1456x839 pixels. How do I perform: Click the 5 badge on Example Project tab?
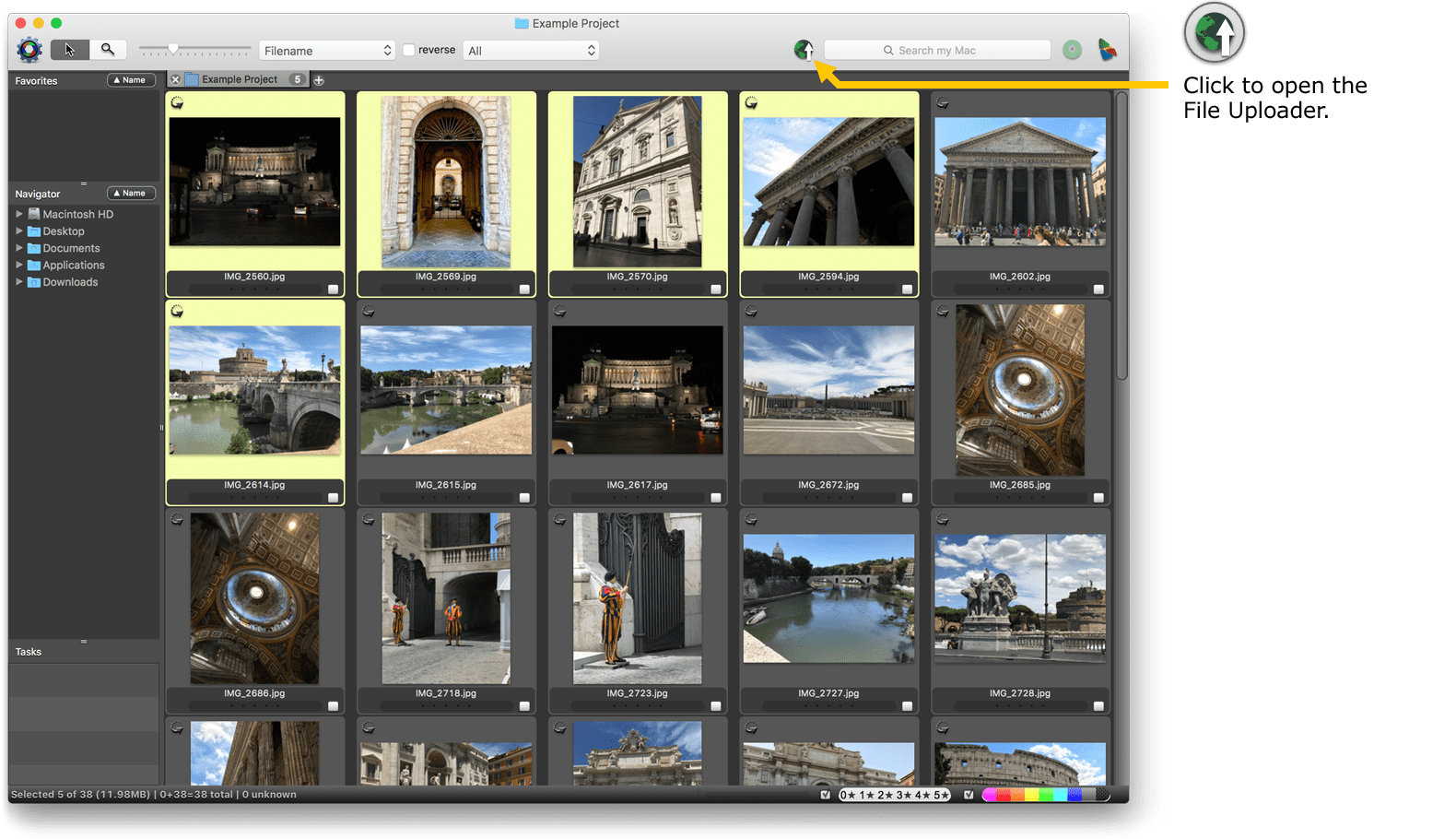click(298, 79)
